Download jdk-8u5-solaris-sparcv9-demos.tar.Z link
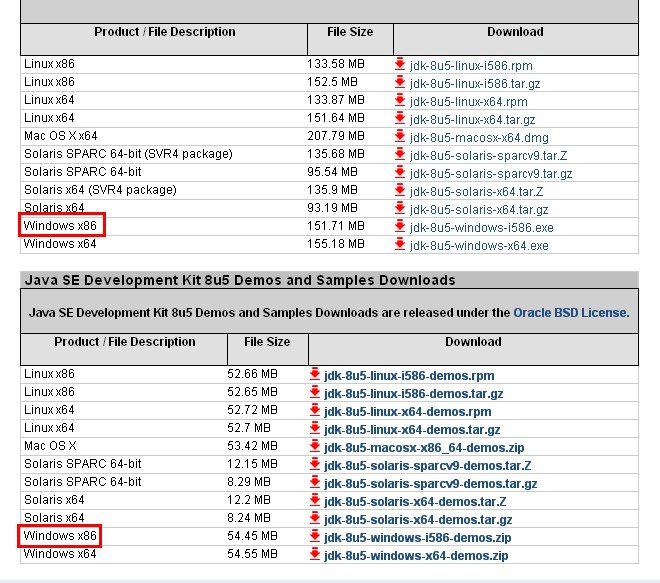The height and width of the screenshot is (583, 660). 428,466
